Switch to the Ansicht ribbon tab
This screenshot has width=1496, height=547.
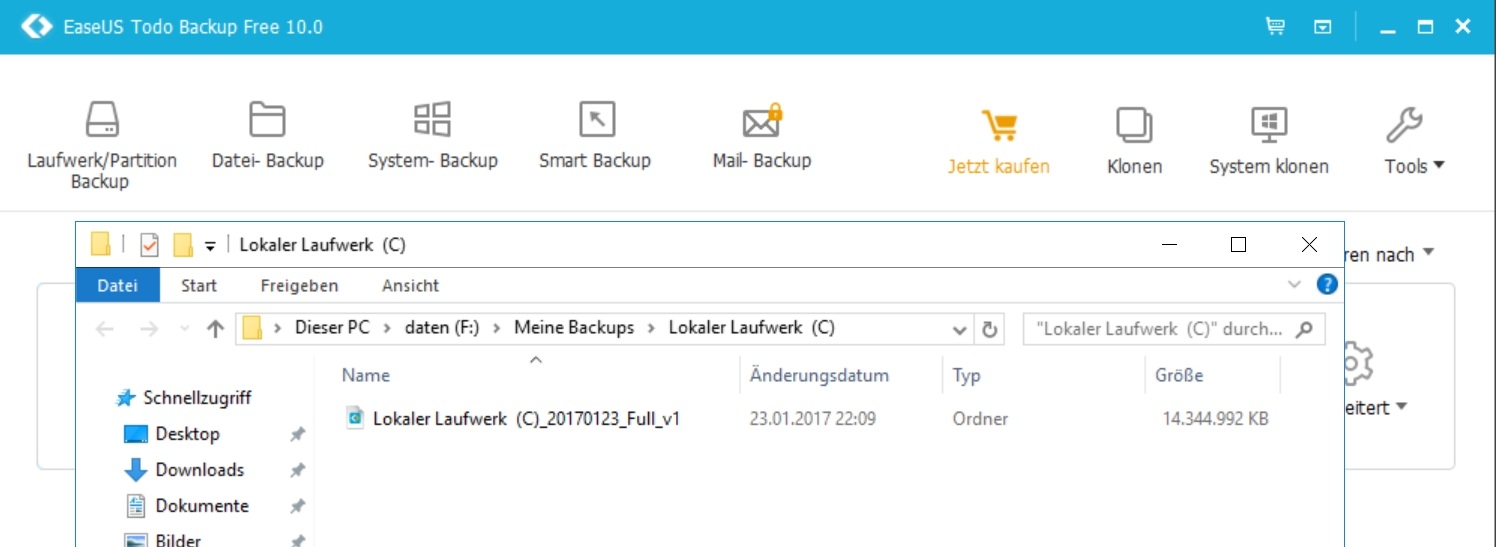[x=410, y=286]
